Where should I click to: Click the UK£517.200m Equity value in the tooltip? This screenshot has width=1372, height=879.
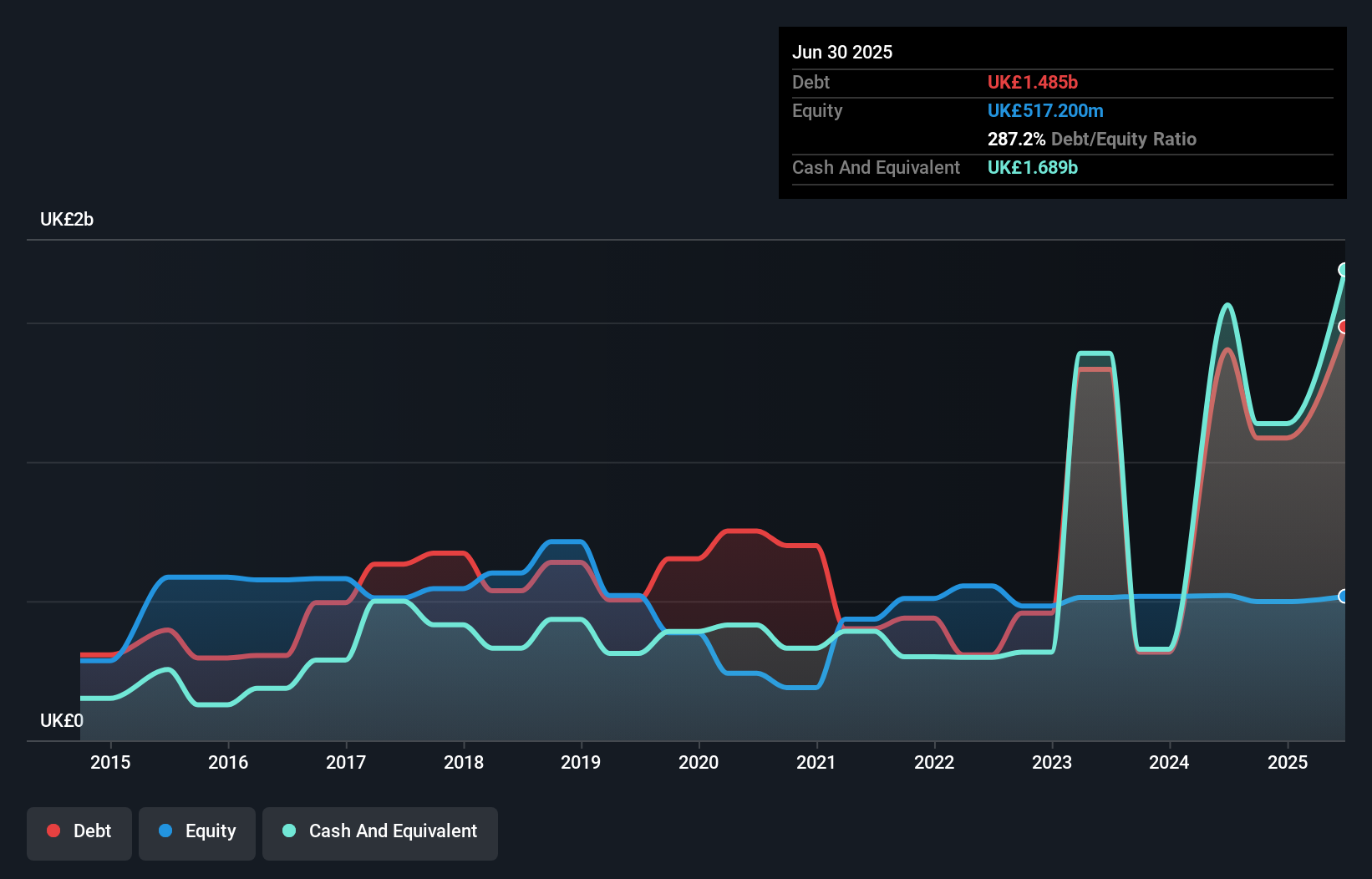pyautogui.click(x=1045, y=110)
